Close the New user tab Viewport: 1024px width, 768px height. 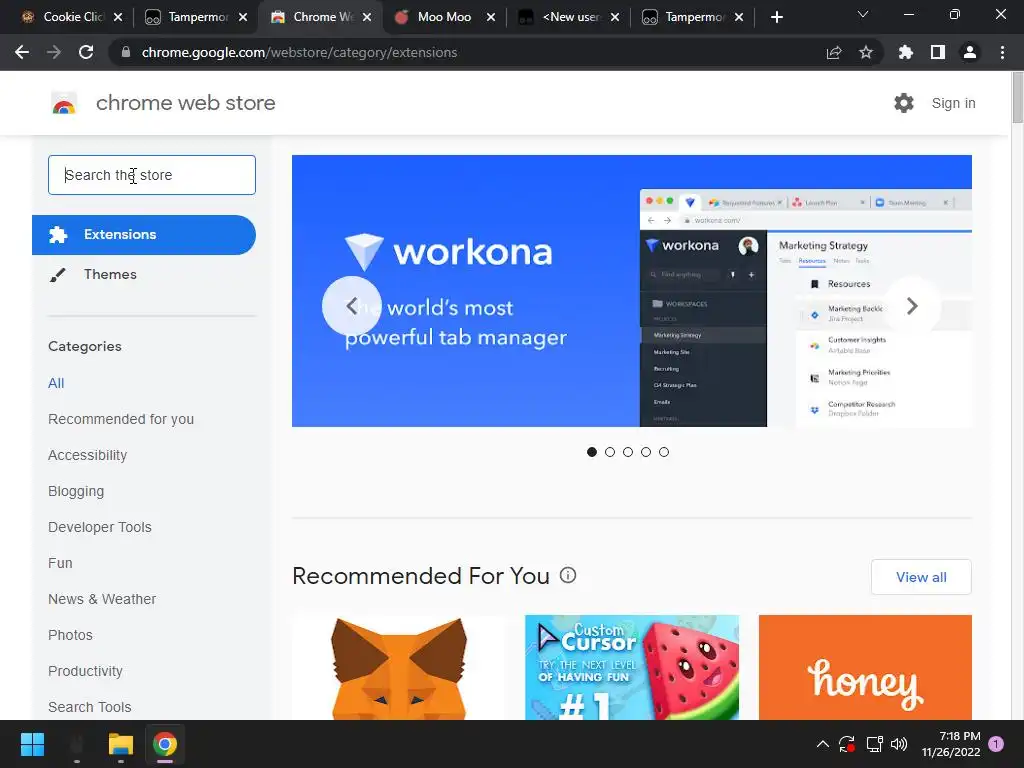(615, 17)
